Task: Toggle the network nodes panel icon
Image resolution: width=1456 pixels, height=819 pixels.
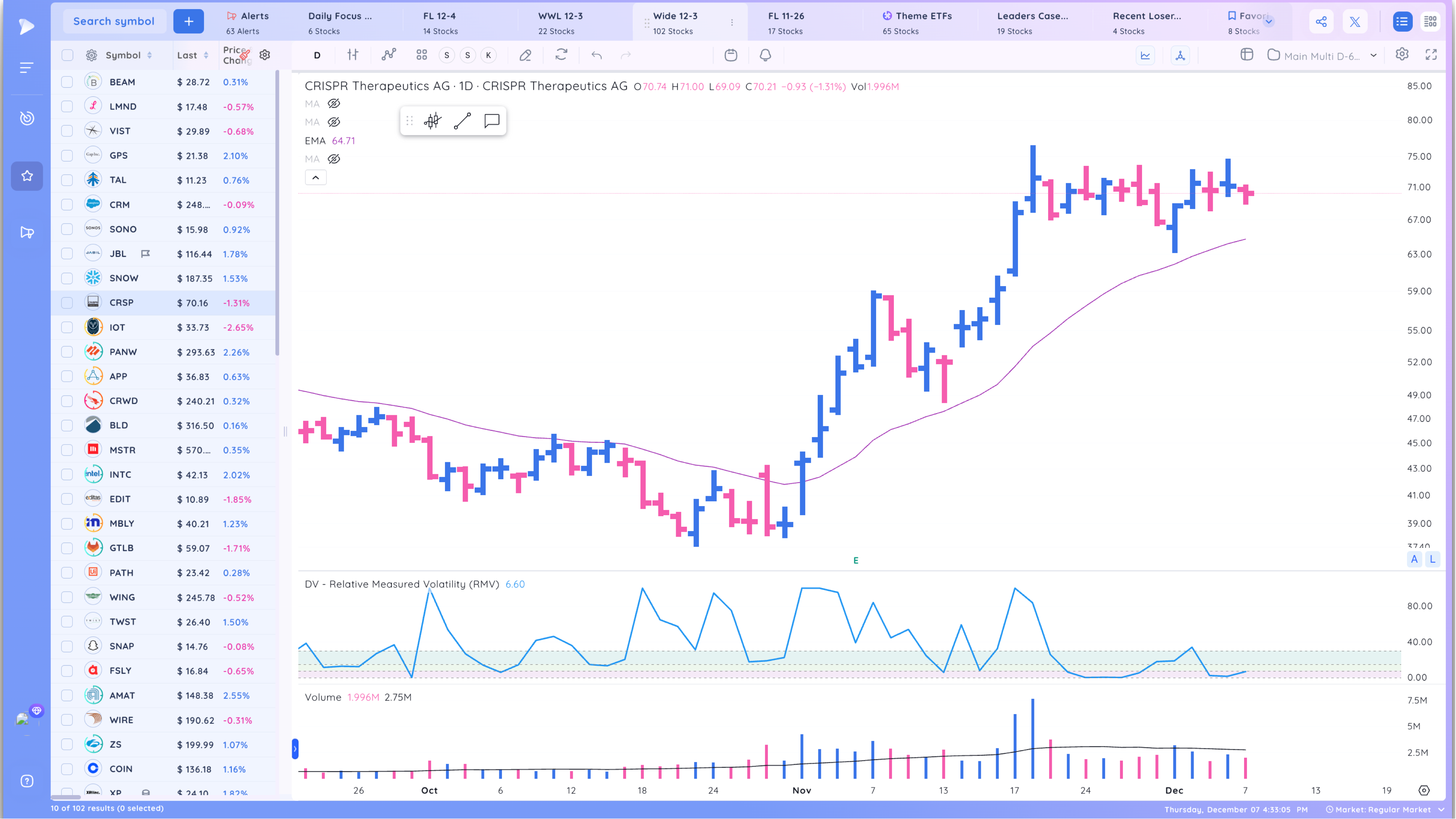Action: pyautogui.click(x=1180, y=56)
